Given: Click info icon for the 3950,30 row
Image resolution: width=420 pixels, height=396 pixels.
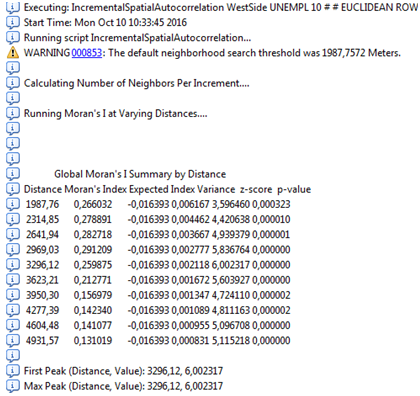Looking at the screenshot, I should pos(13,295).
